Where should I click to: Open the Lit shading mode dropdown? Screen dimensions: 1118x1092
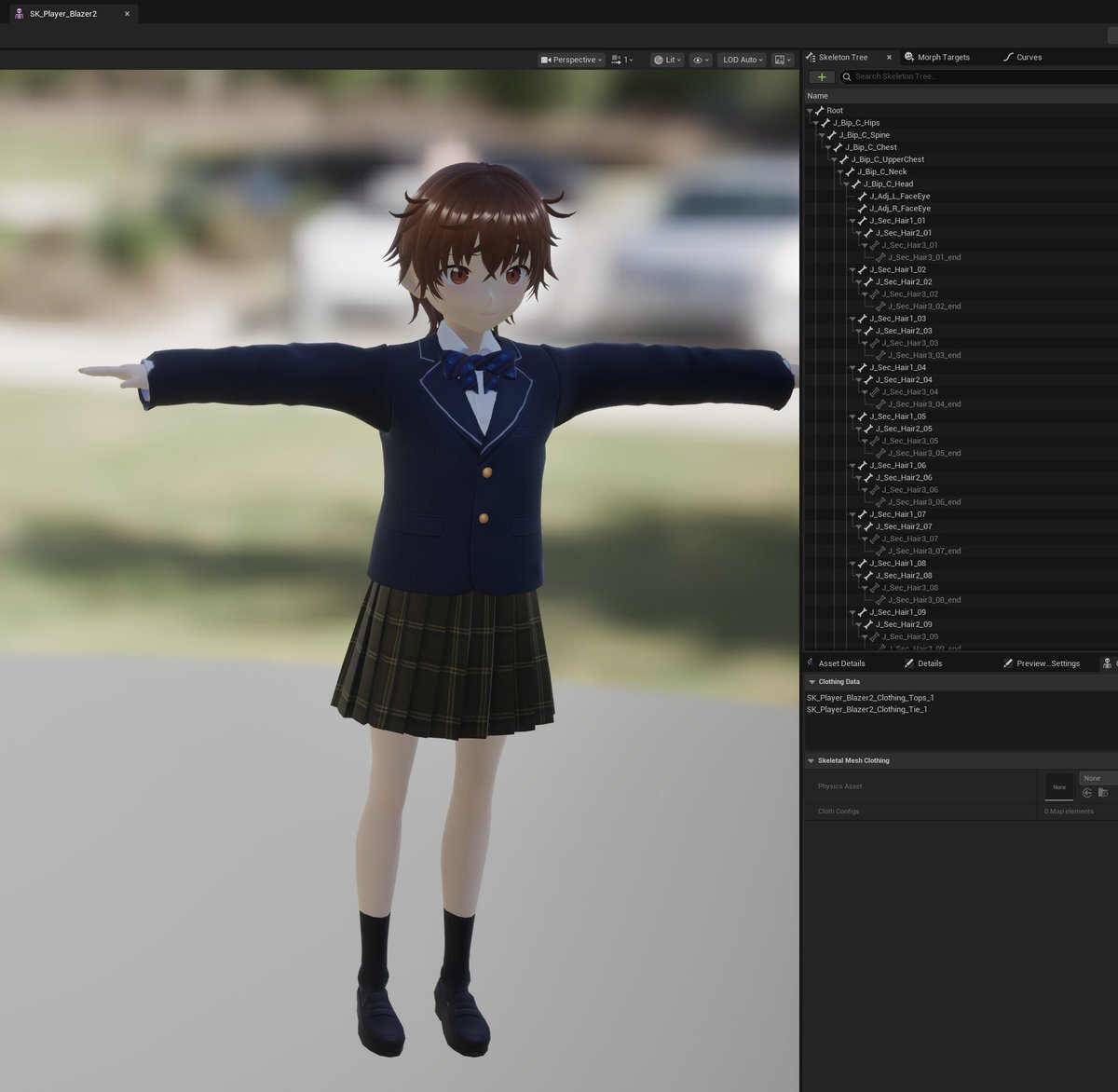(667, 60)
